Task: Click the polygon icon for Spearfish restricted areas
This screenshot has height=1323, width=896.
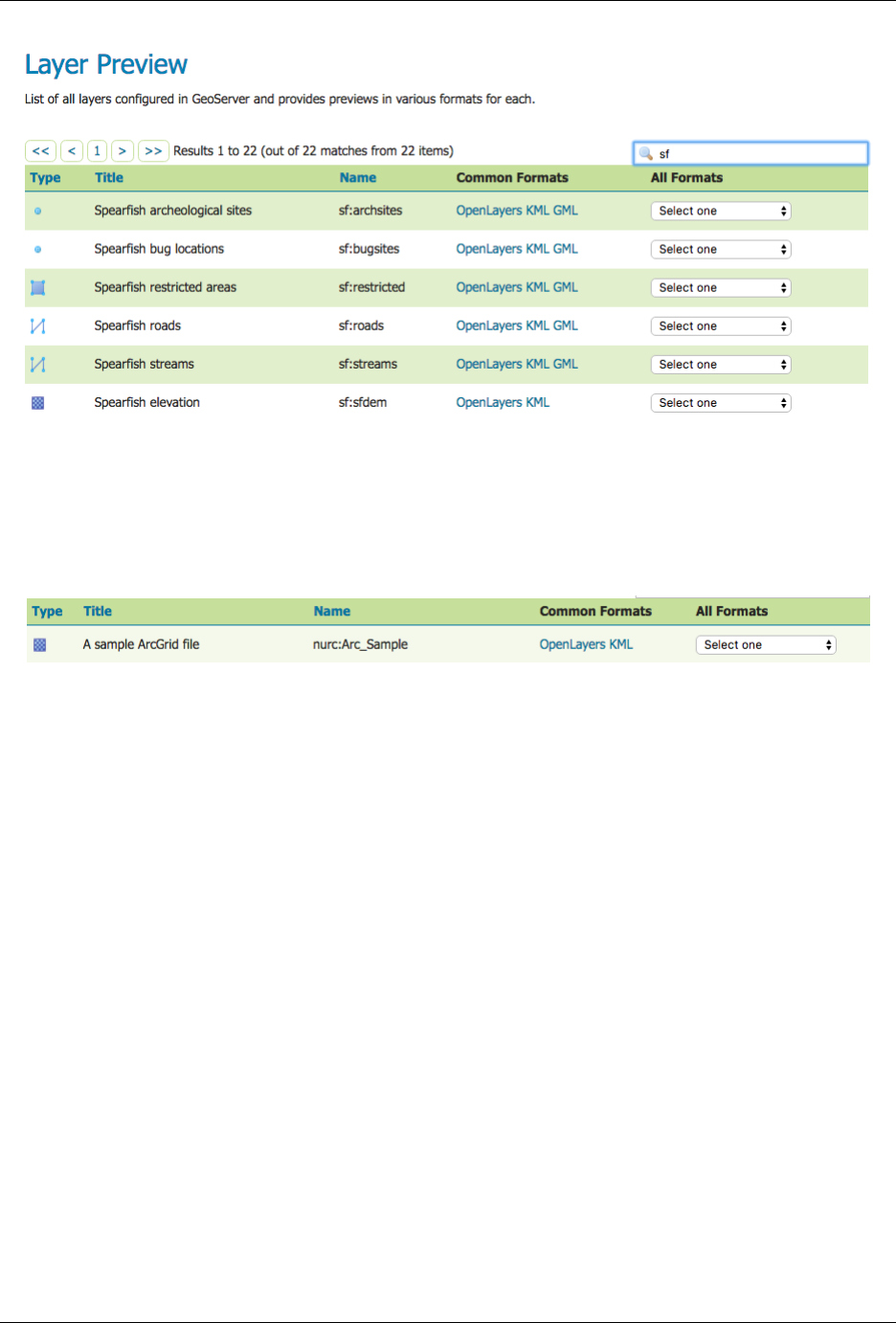Action: point(38,287)
